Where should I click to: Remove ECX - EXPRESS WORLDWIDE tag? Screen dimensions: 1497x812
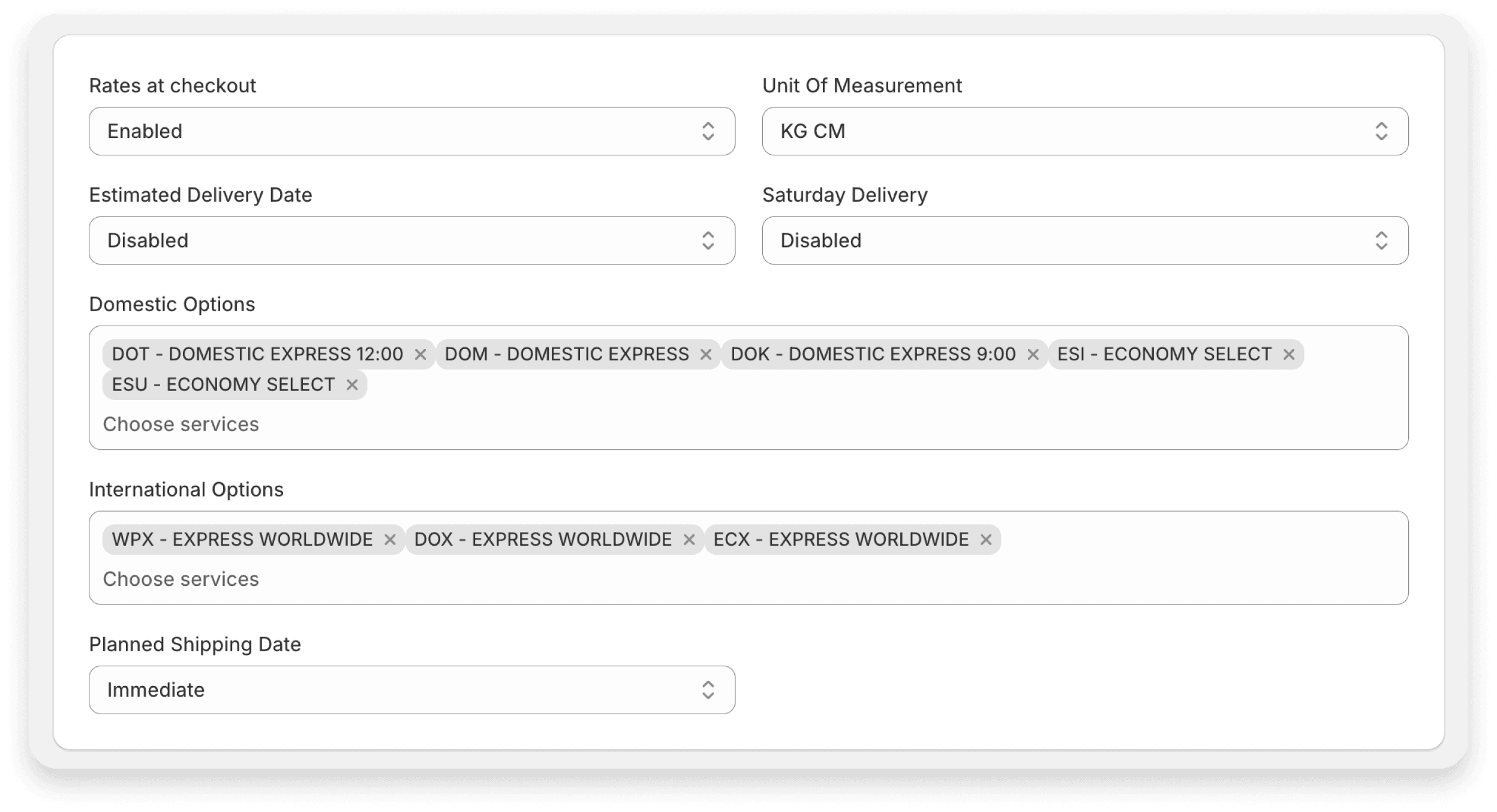click(x=986, y=540)
